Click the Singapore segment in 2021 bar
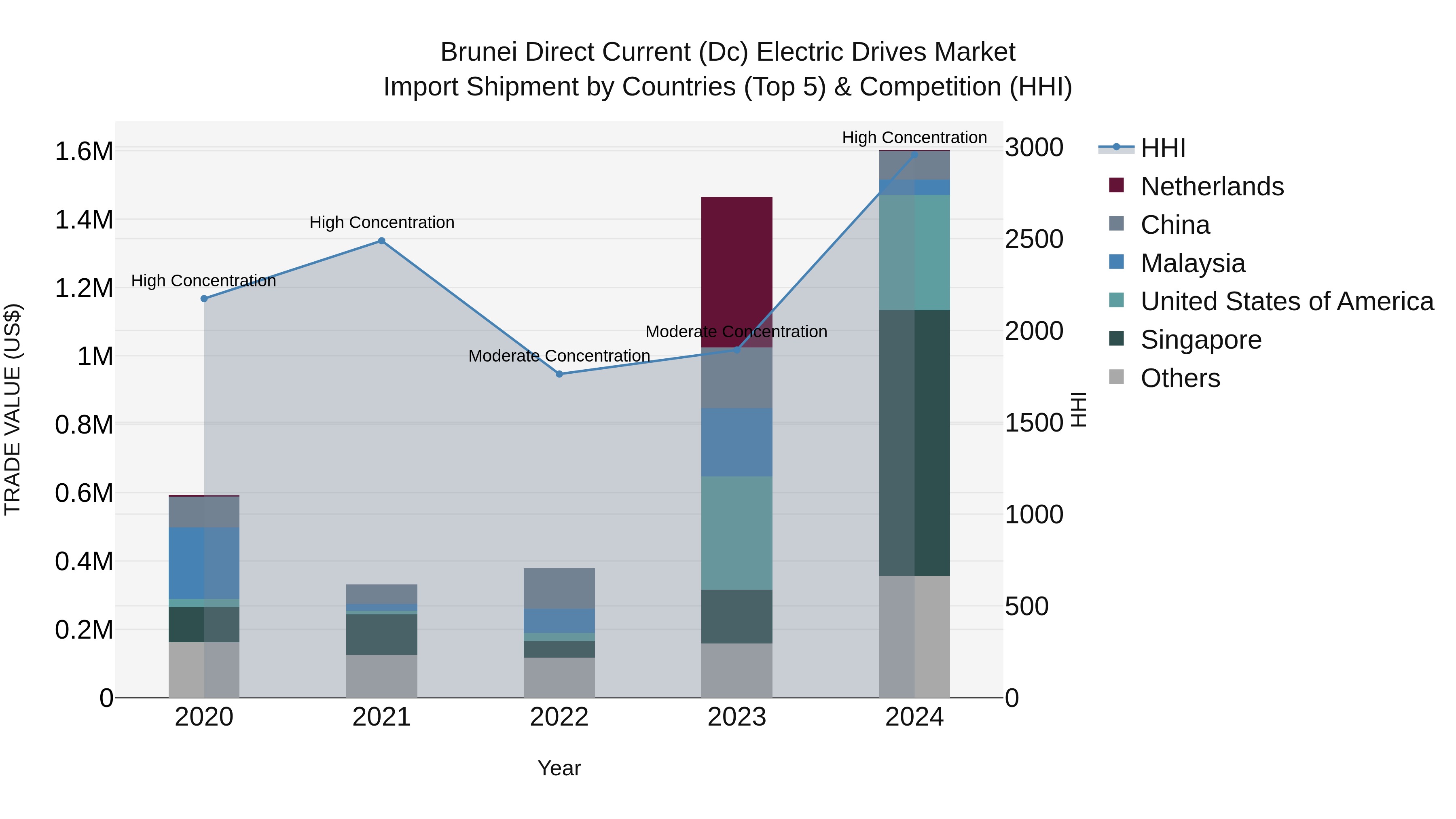Viewport: 1456px width, 819px height. pos(381,634)
